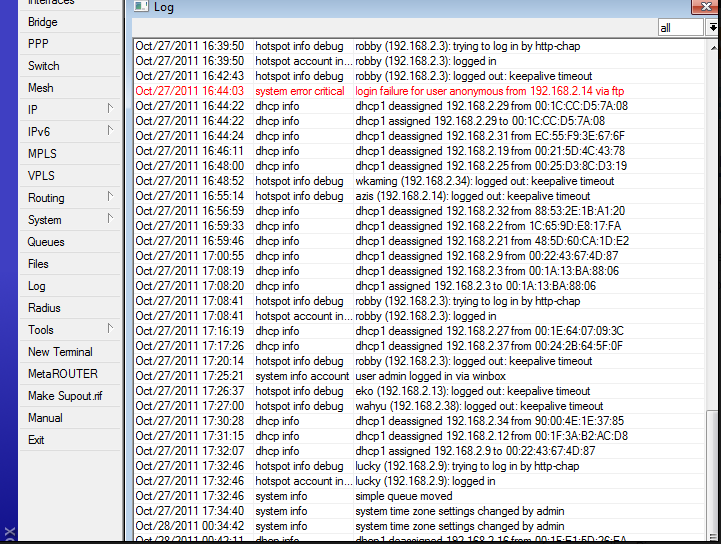This screenshot has height=544, width=721.
Task: Click the Log window title icon
Action: (x=142, y=7)
